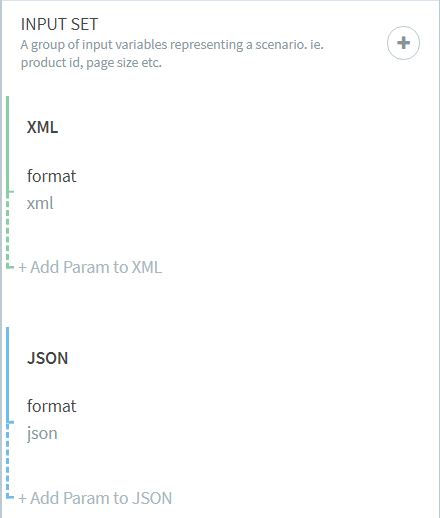Image resolution: width=440 pixels, height=518 pixels.
Task: Edit the json parameter value
Action: [x=42, y=434]
